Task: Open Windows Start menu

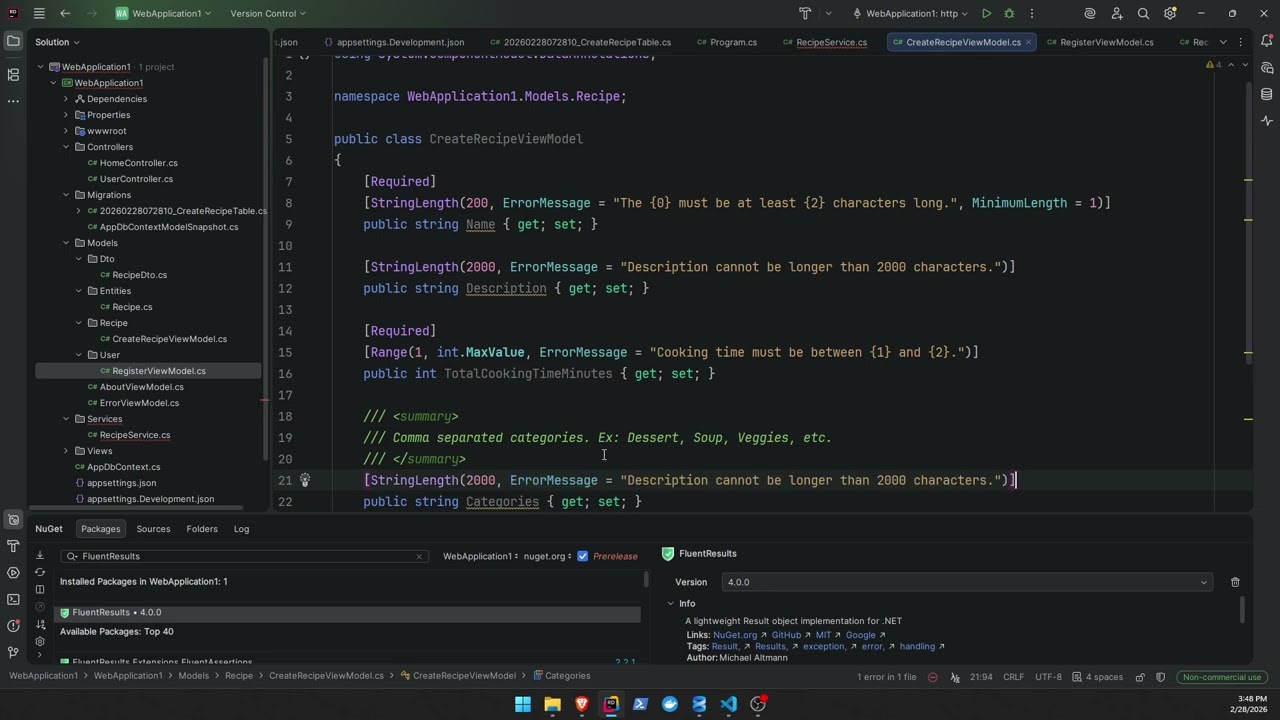Action: click(523, 704)
